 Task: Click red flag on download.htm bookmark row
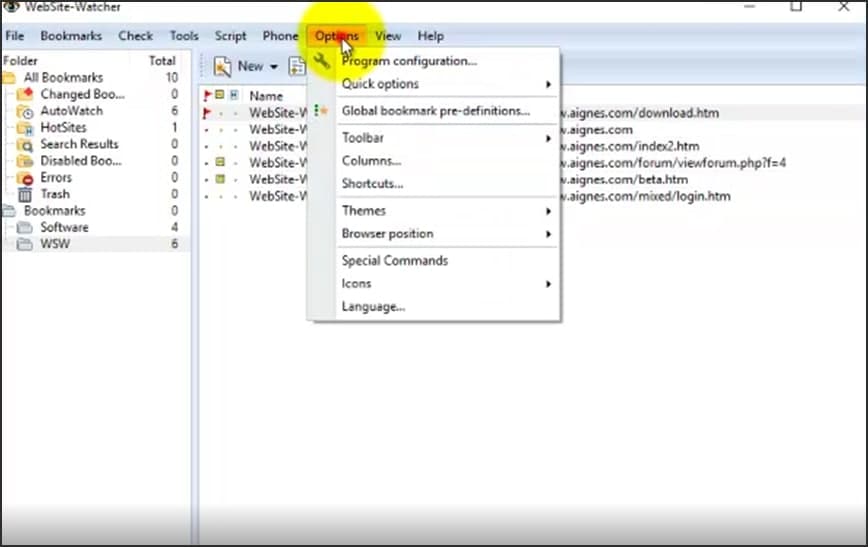[207, 113]
